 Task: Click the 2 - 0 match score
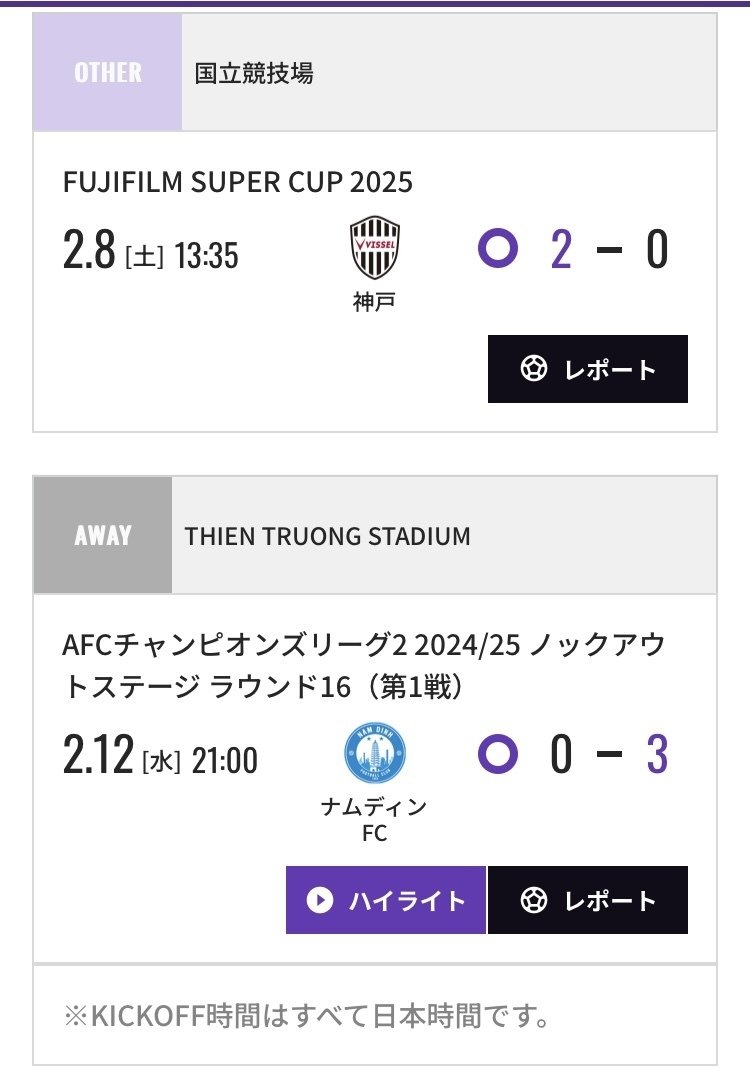(x=608, y=249)
